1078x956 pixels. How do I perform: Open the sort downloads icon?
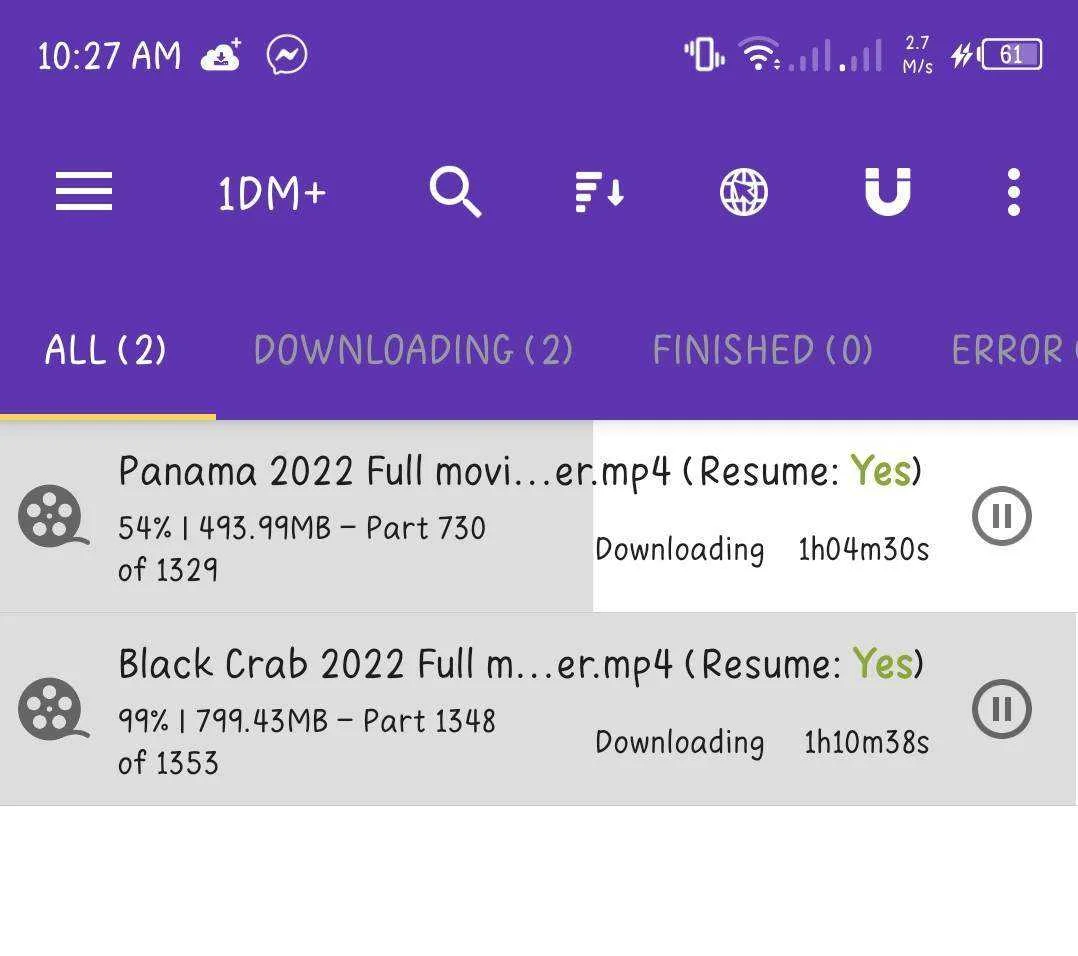point(599,192)
